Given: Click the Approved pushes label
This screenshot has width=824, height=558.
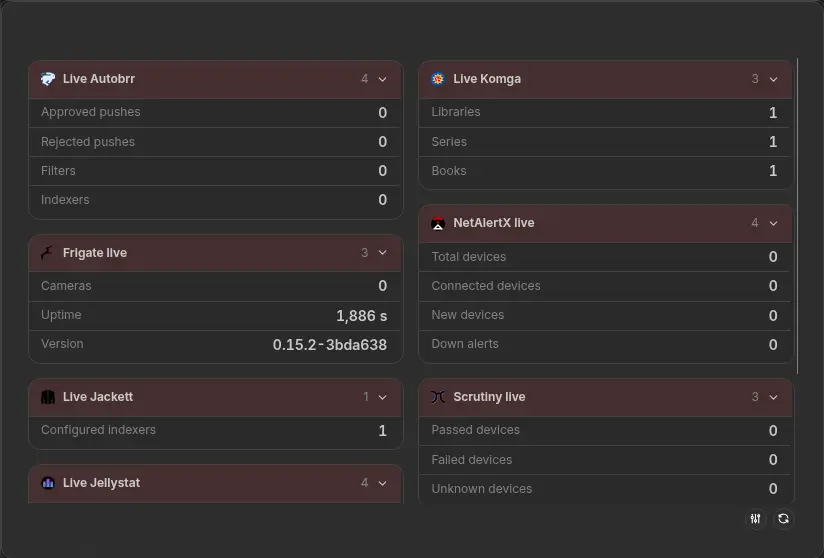Looking at the screenshot, I should click(x=90, y=112).
